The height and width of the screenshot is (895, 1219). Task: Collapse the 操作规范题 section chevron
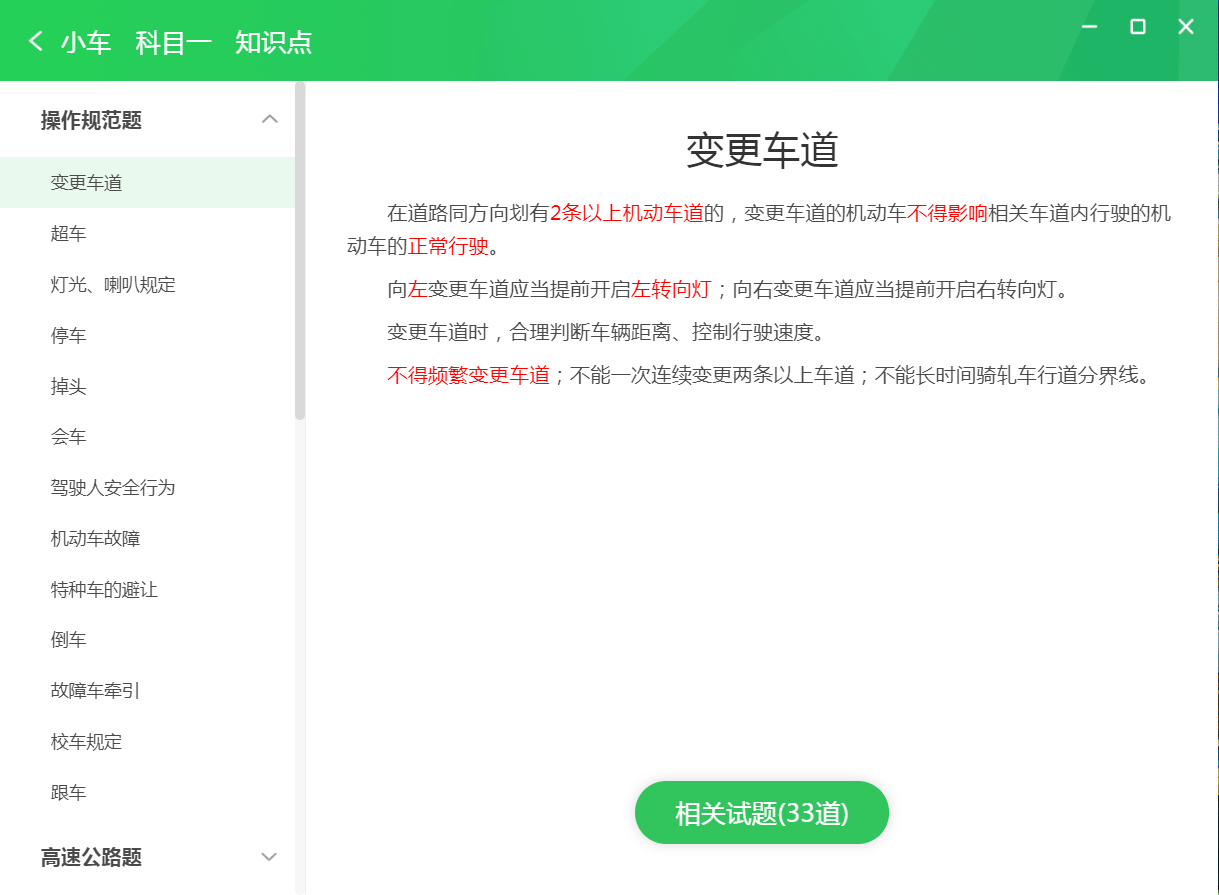(x=268, y=119)
